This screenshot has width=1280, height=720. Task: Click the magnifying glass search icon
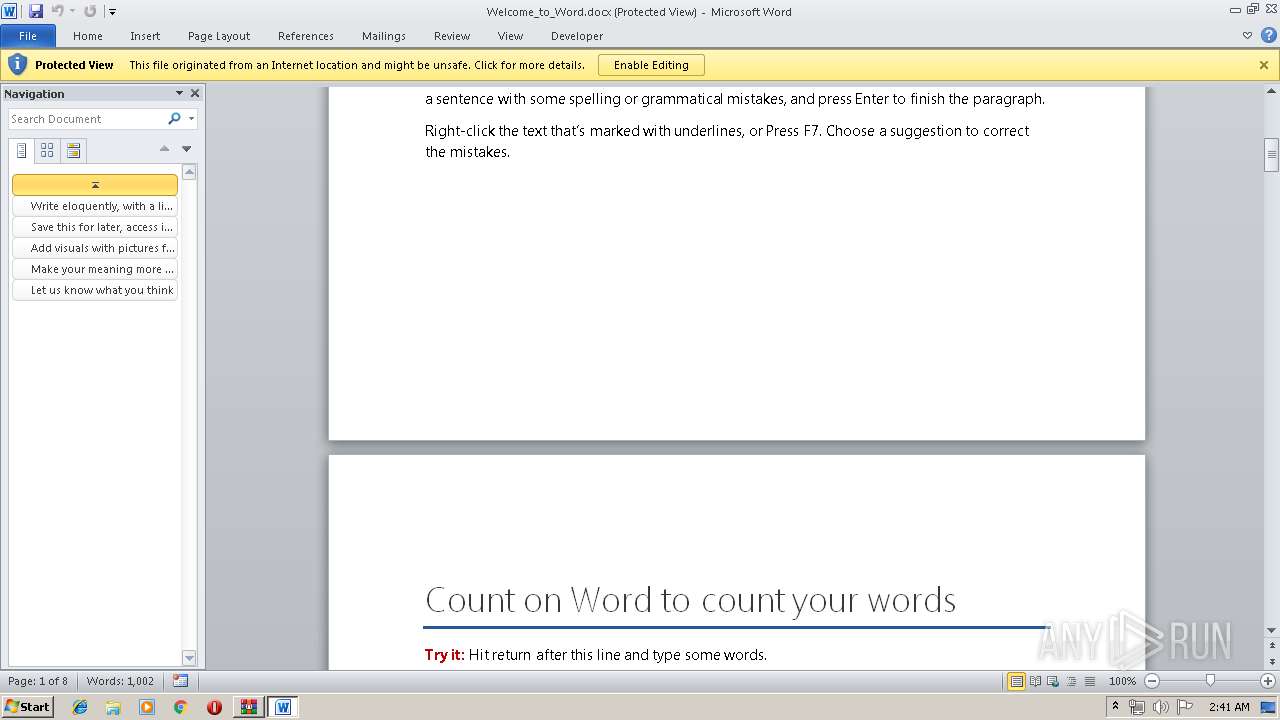click(x=174, y=119)
